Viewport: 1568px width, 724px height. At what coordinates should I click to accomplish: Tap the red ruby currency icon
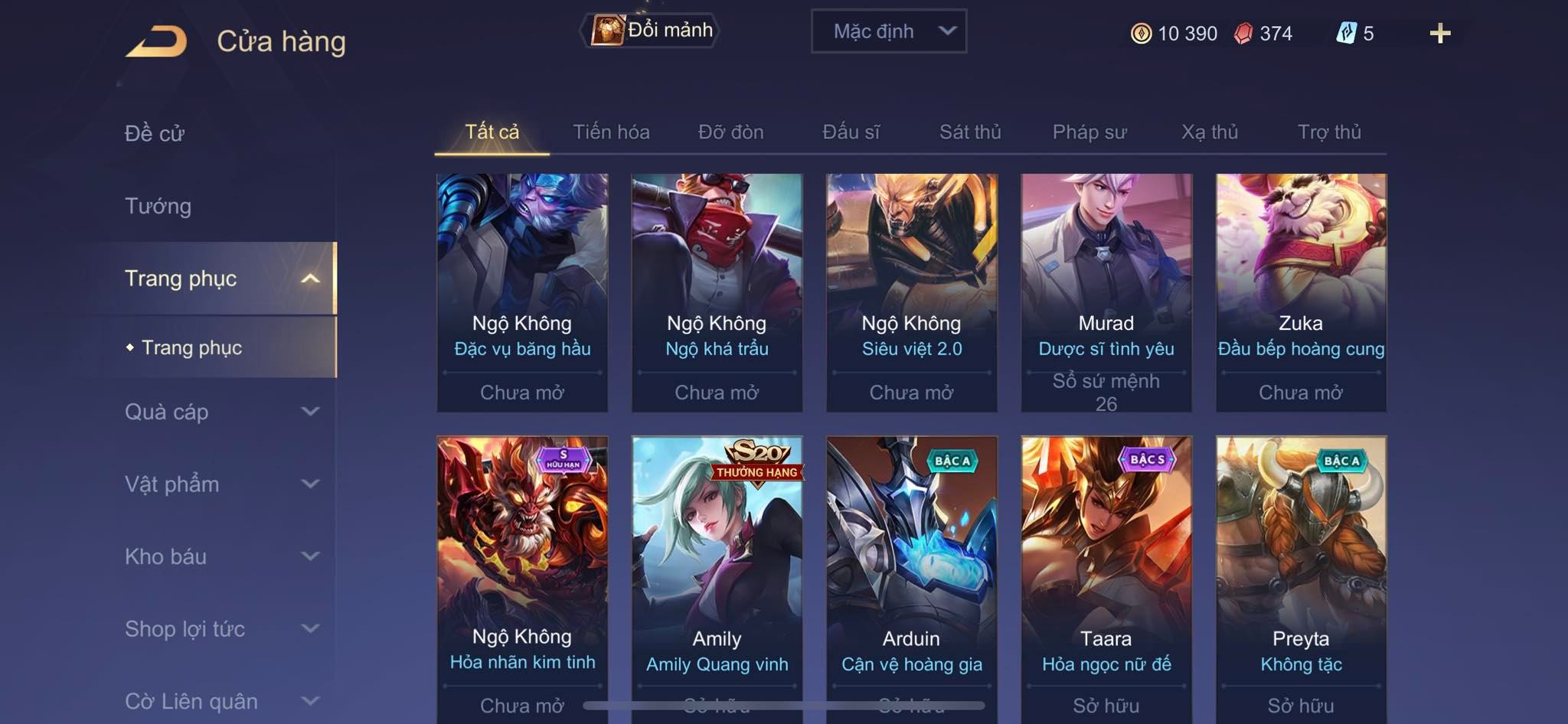[1243, 33]
